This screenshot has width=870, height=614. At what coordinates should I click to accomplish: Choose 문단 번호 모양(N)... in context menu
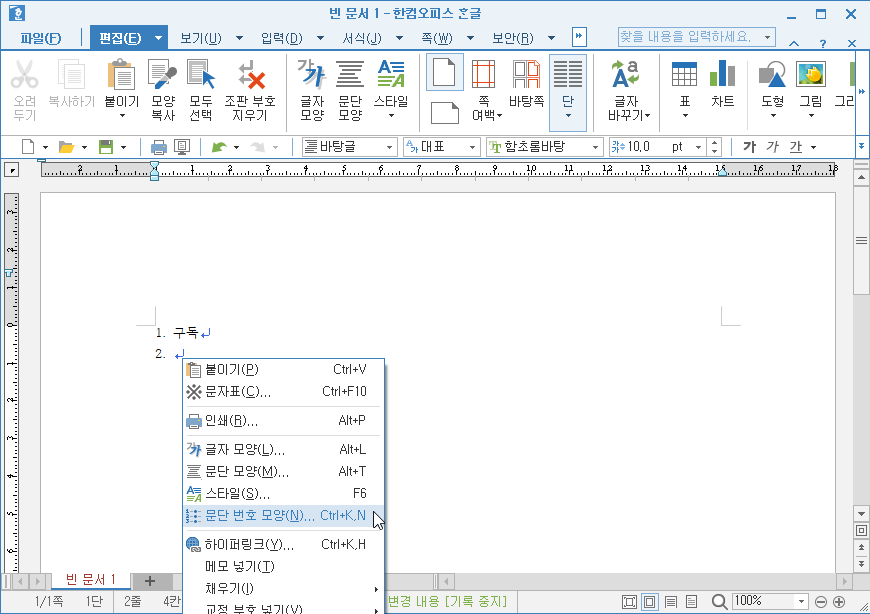284,516
